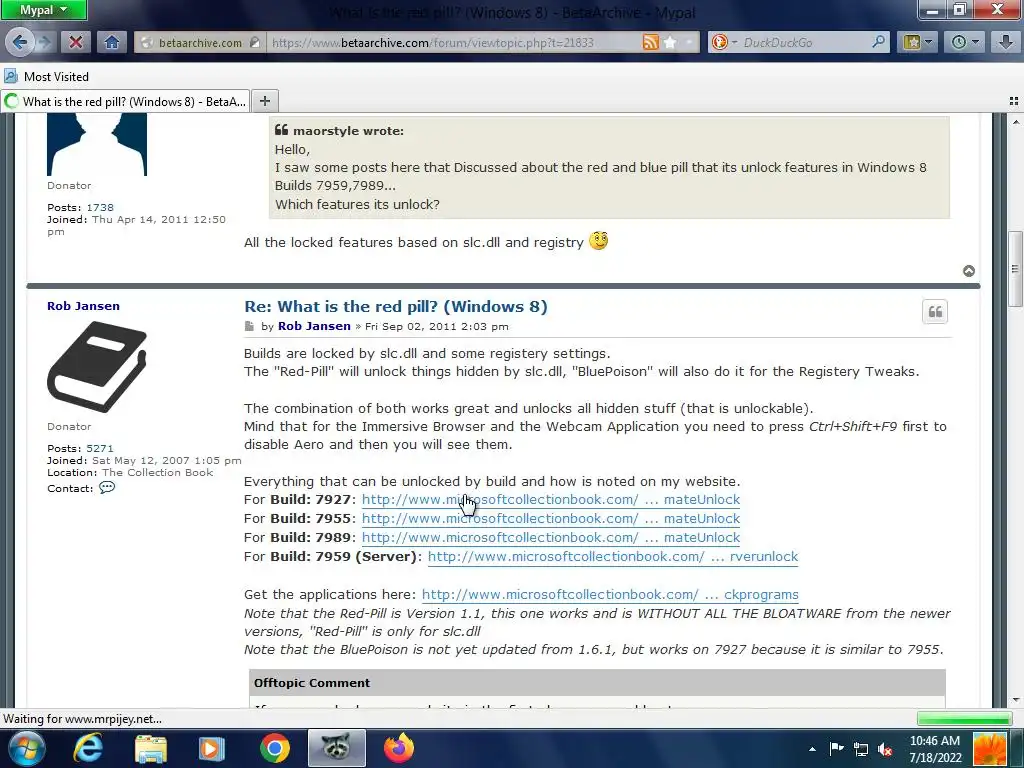Viewport: 1024px width, 768px height.
Task: View the 1738 posts link
Action: [100, 207]
